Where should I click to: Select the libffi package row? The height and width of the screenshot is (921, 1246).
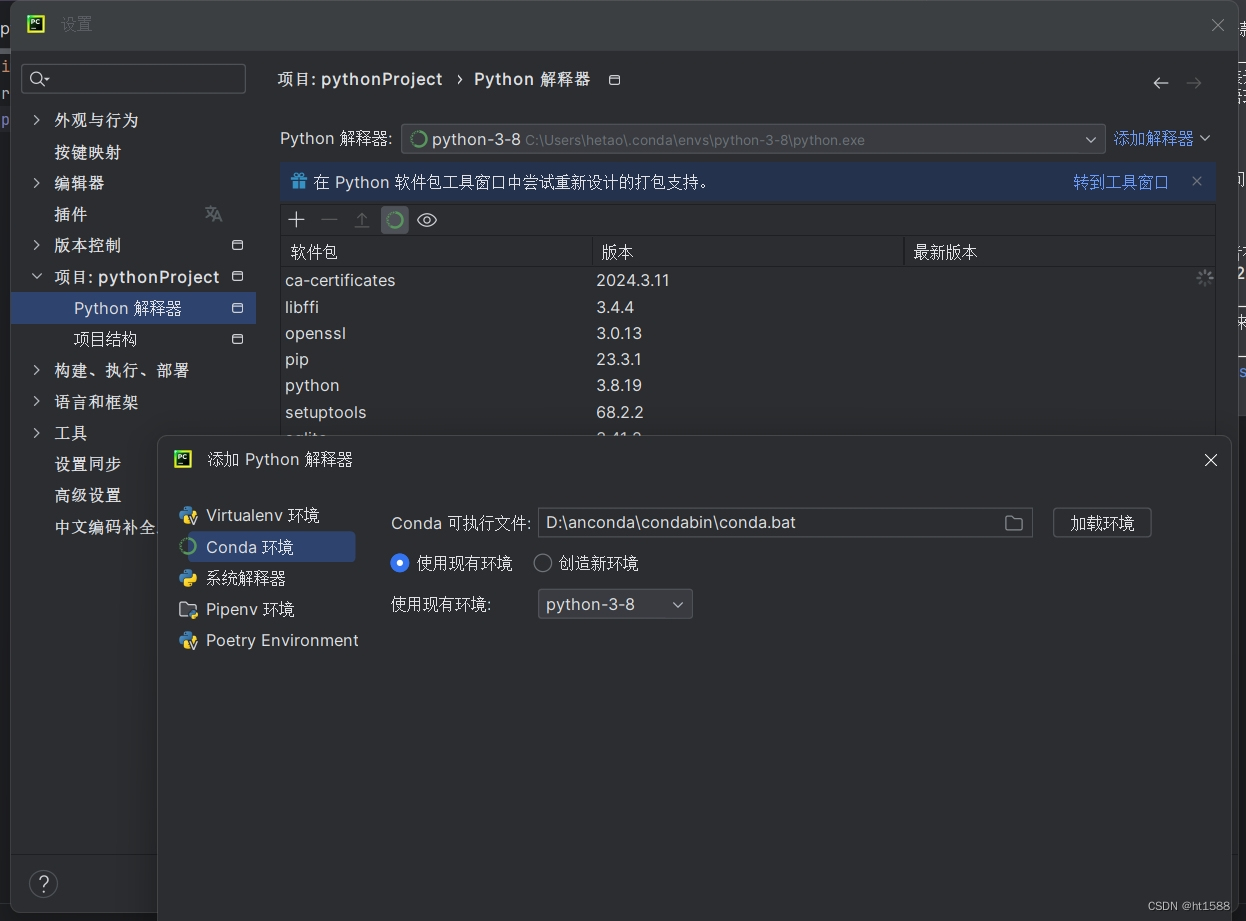point(748,307)
